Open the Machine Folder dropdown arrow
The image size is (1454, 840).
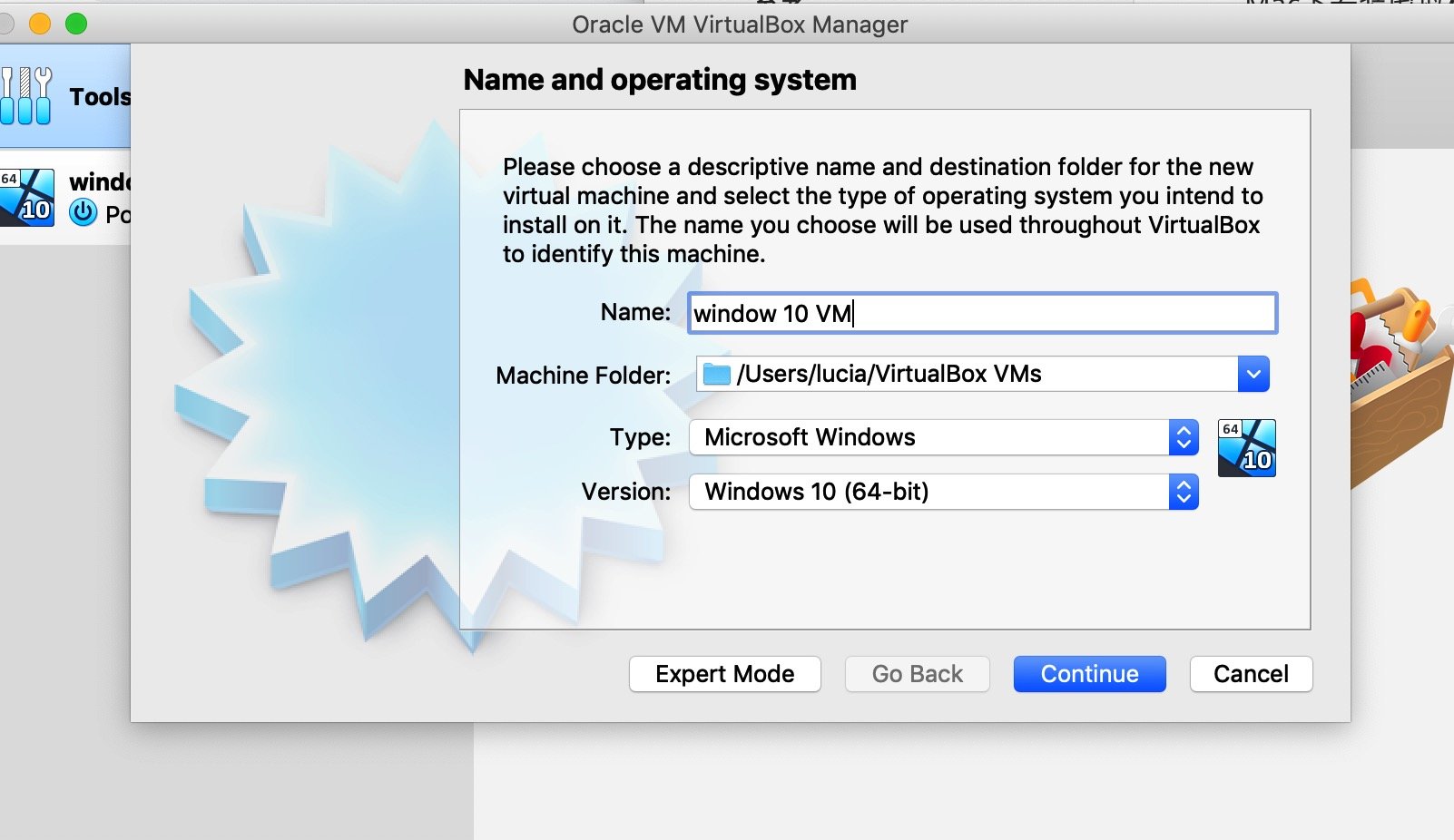(x=1253, y=374)
